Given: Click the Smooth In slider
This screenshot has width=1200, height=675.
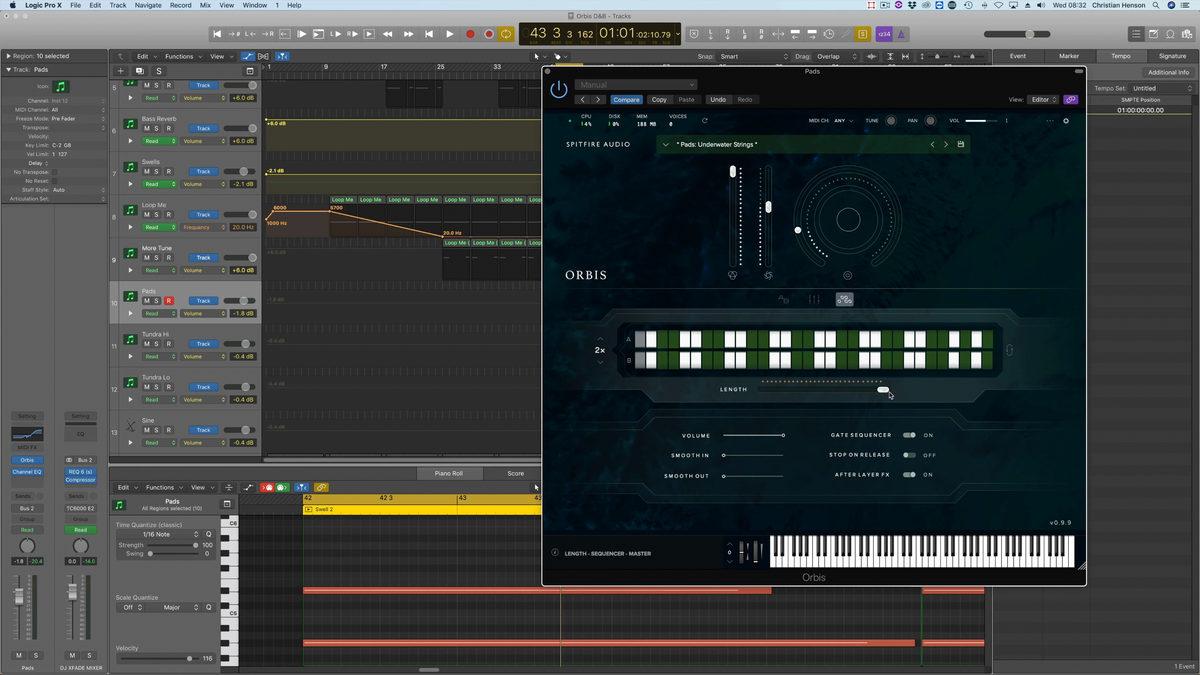Looking at the screenshot, I should click(753, 455).
